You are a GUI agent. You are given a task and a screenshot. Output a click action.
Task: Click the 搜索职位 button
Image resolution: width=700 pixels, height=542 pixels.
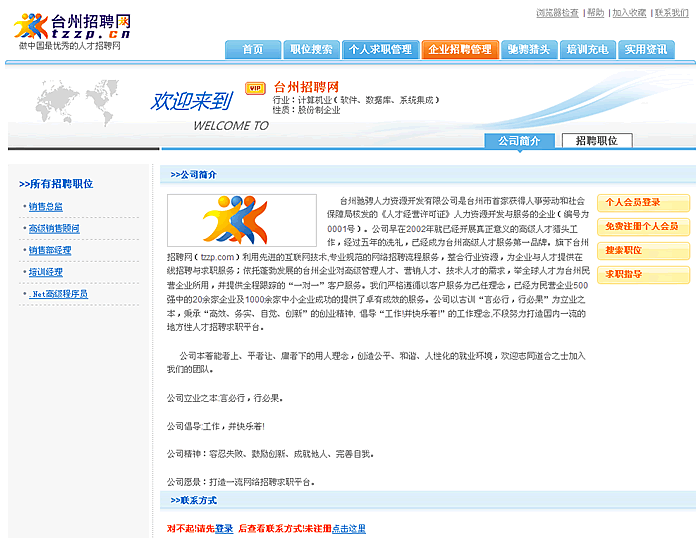623,251
